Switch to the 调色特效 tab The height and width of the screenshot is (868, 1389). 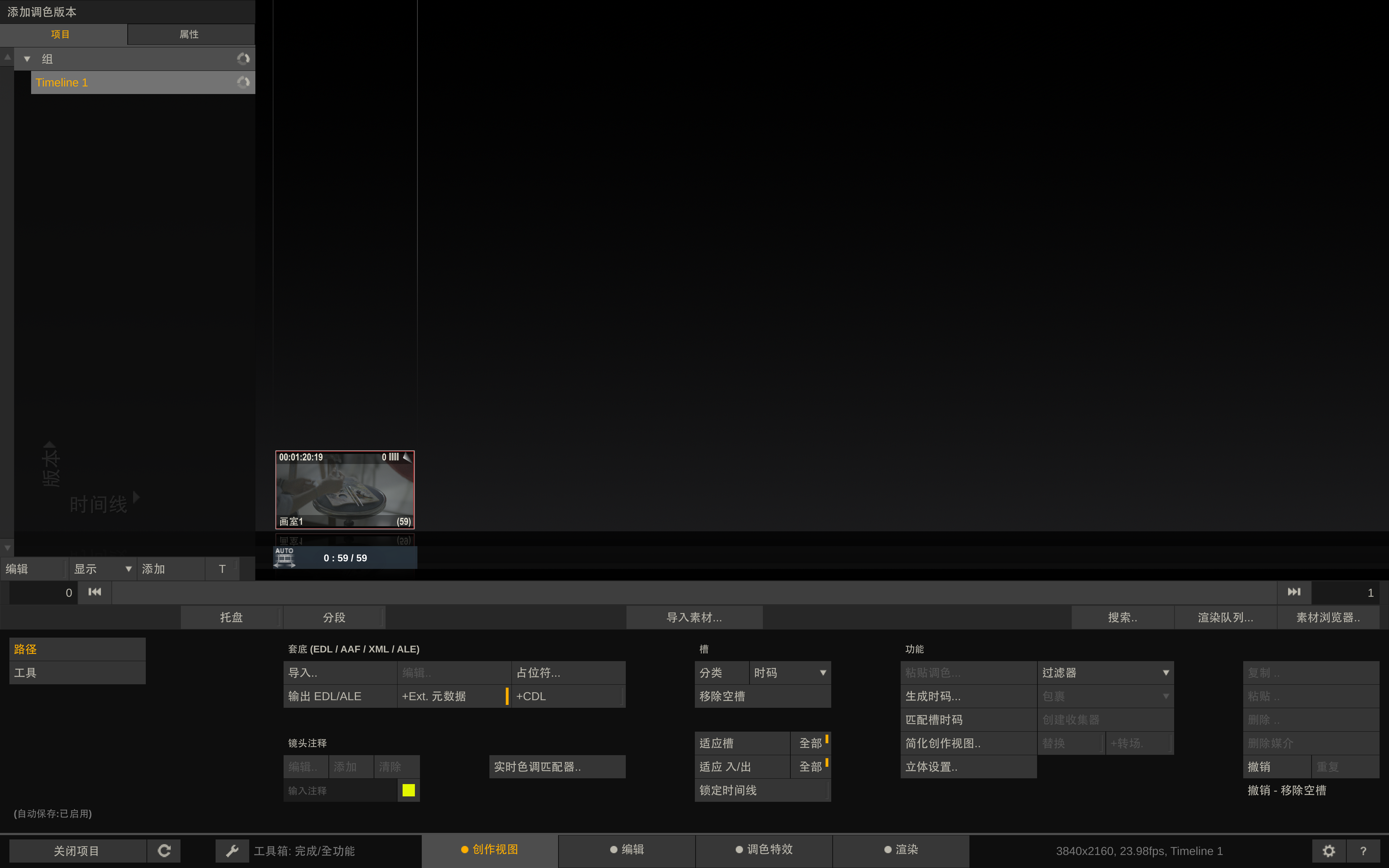764,849
